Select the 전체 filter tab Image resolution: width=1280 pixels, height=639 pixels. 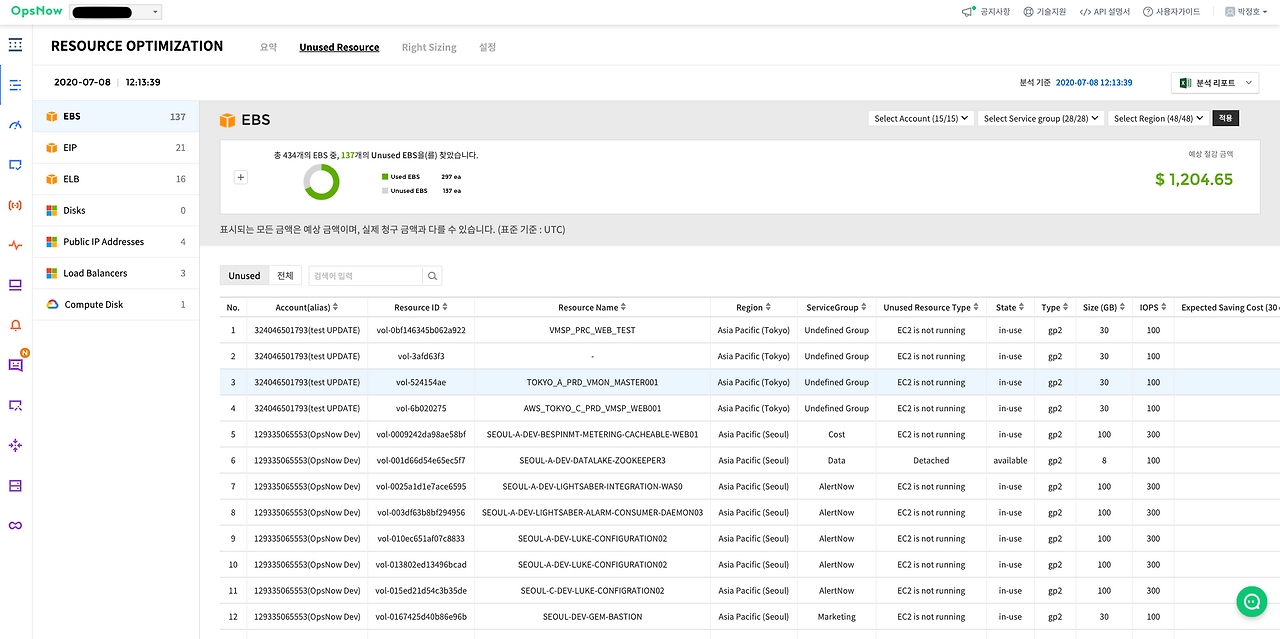pyautogui.click(x=285, y=276)
